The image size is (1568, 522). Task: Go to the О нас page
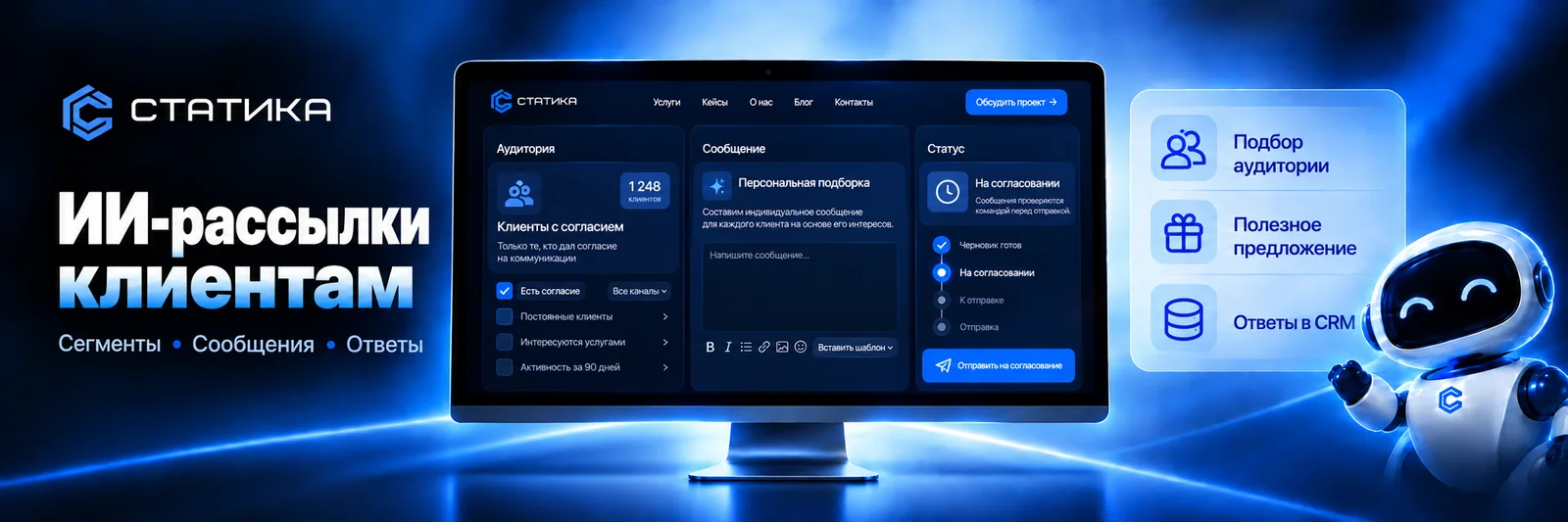click(x=760, y=102)
